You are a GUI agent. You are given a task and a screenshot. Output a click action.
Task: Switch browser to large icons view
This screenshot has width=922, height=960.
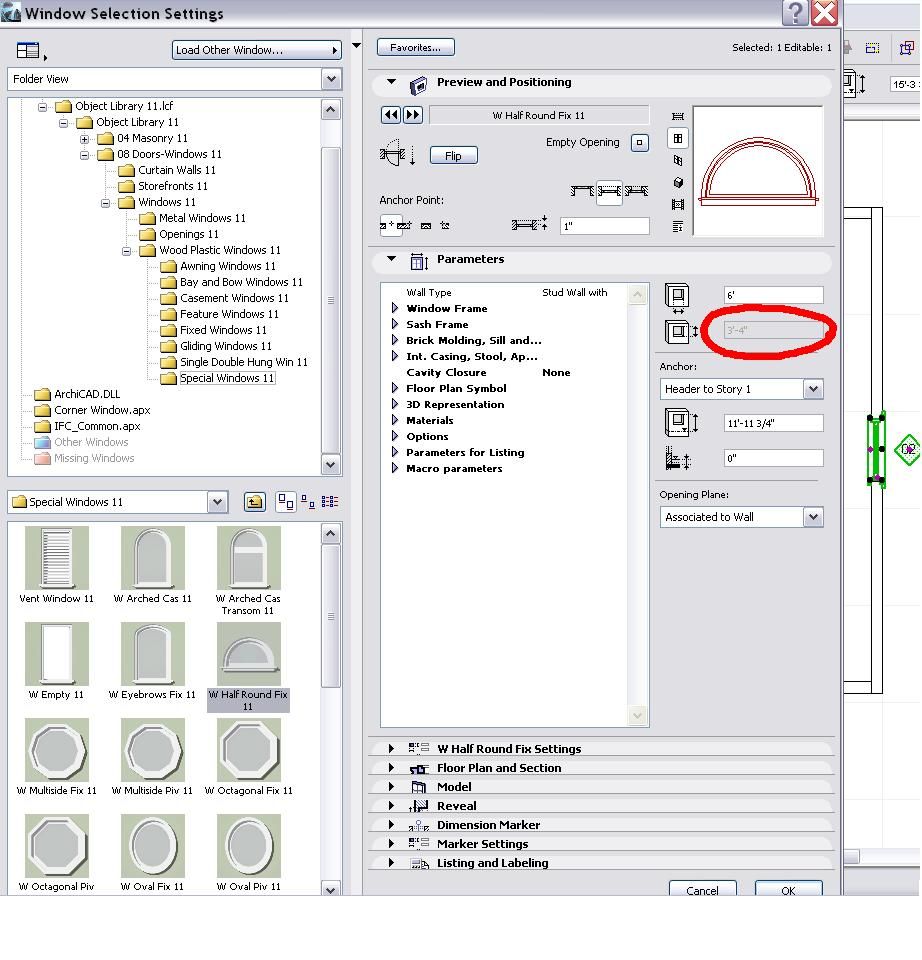(x=286, y=502)
